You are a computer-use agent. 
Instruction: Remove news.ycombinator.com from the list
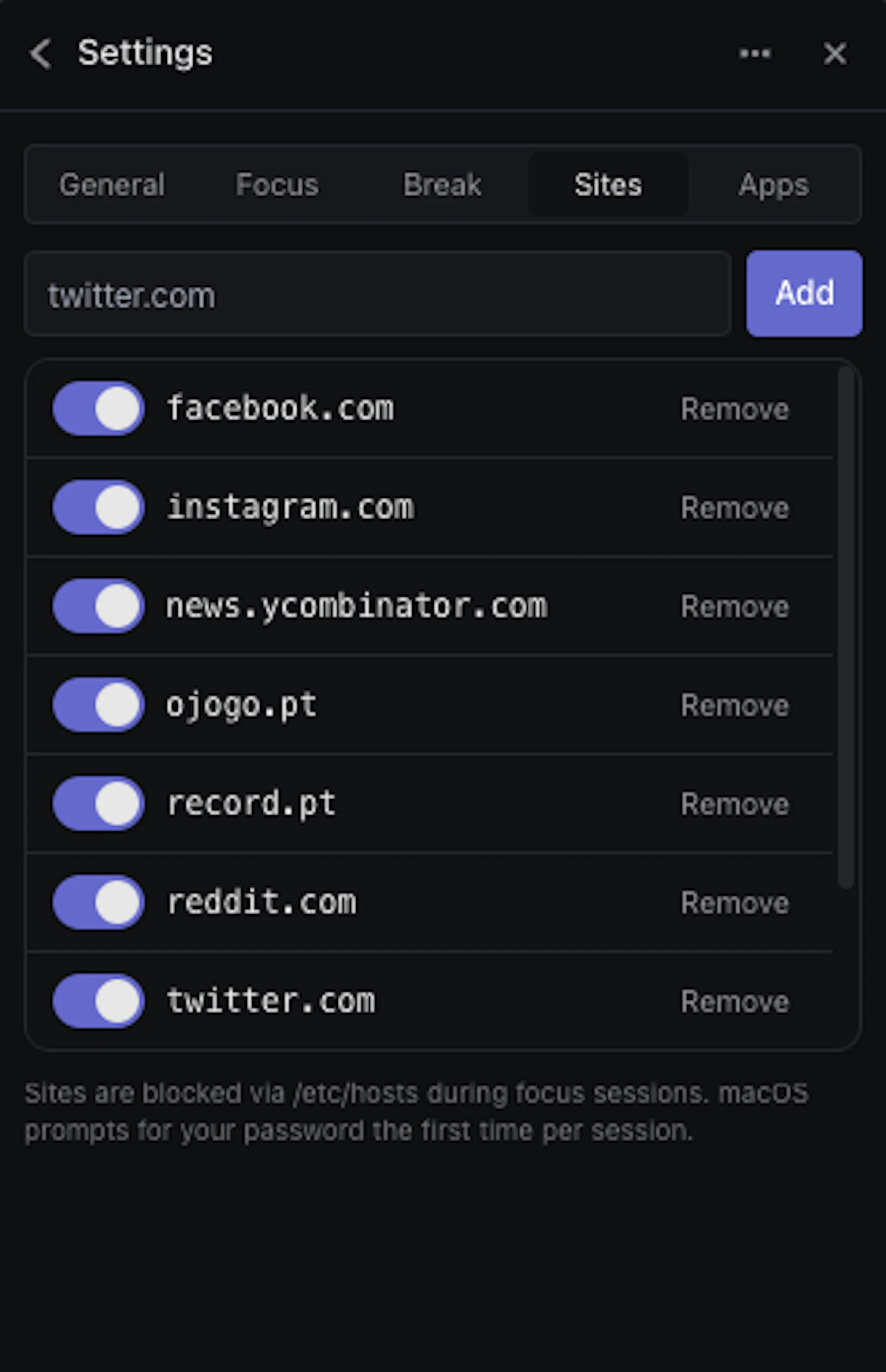735,607
